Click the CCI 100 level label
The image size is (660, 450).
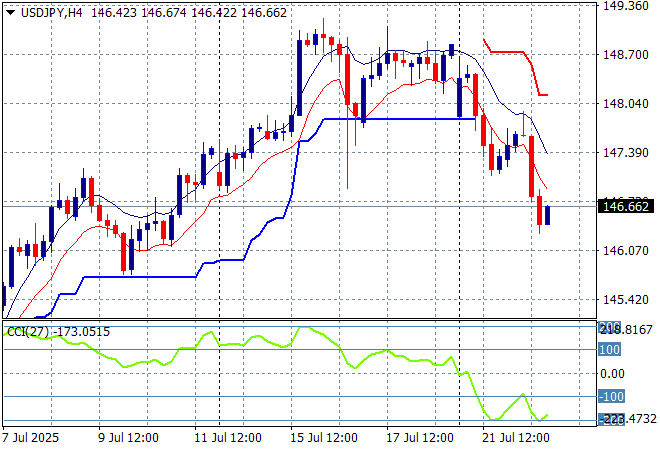point(609,349)
